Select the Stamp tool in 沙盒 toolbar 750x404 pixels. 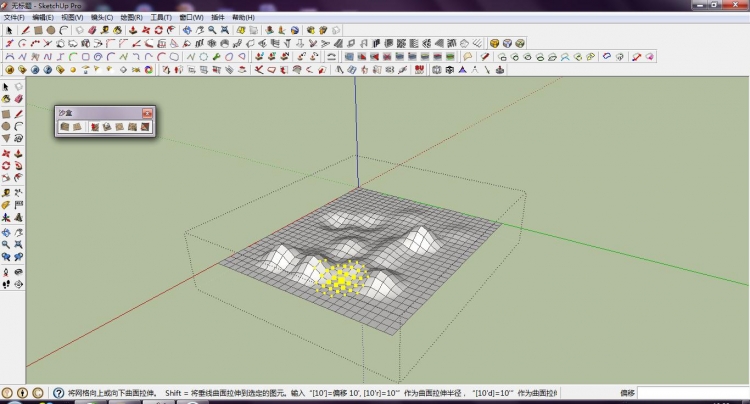(x=107, y=127)
